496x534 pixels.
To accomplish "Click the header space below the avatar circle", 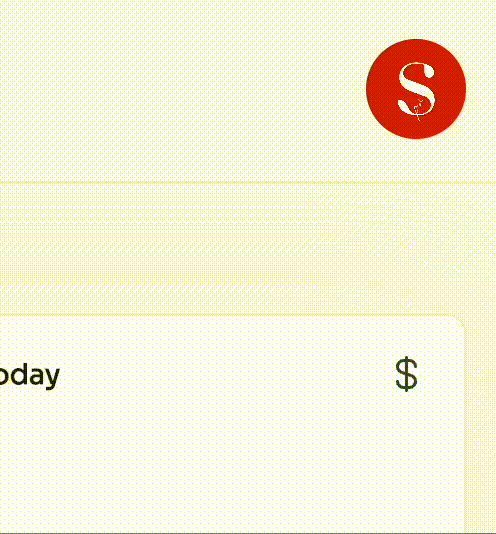I will (416, 160).
